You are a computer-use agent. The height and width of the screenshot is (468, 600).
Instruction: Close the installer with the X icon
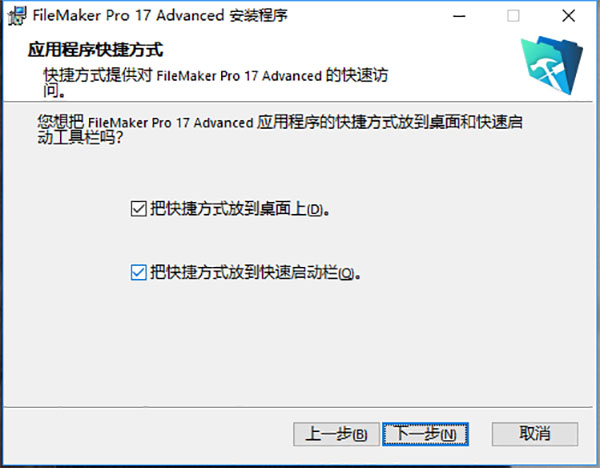coord(569,16)
